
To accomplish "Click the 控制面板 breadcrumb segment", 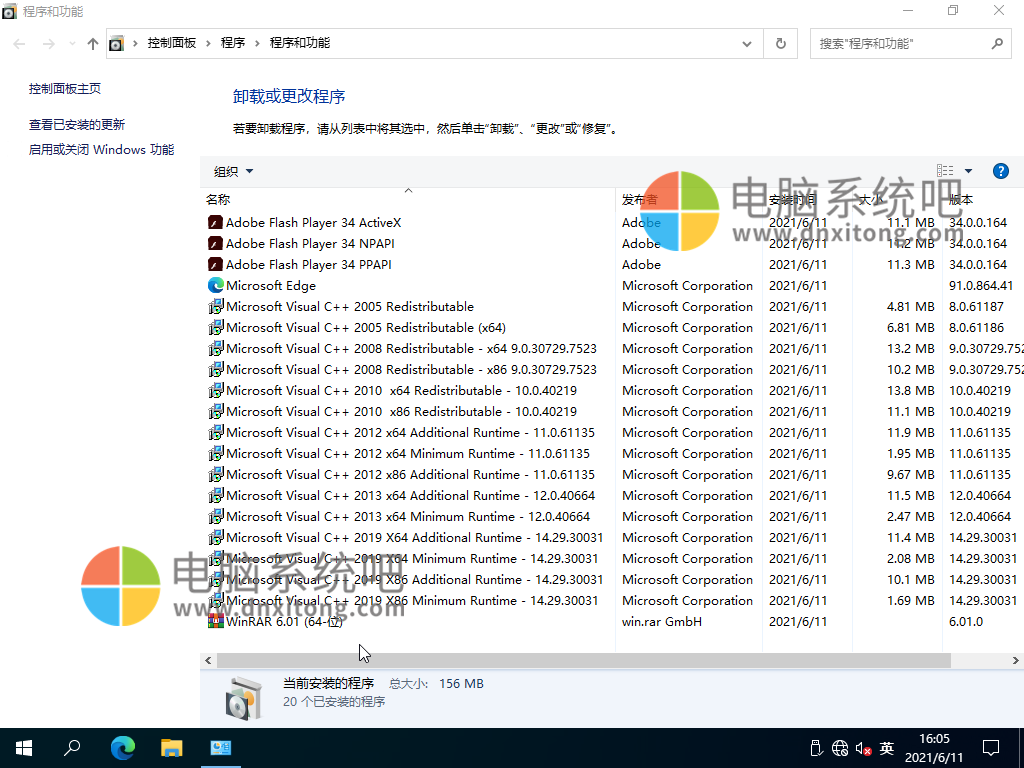I will pos(172,43).
